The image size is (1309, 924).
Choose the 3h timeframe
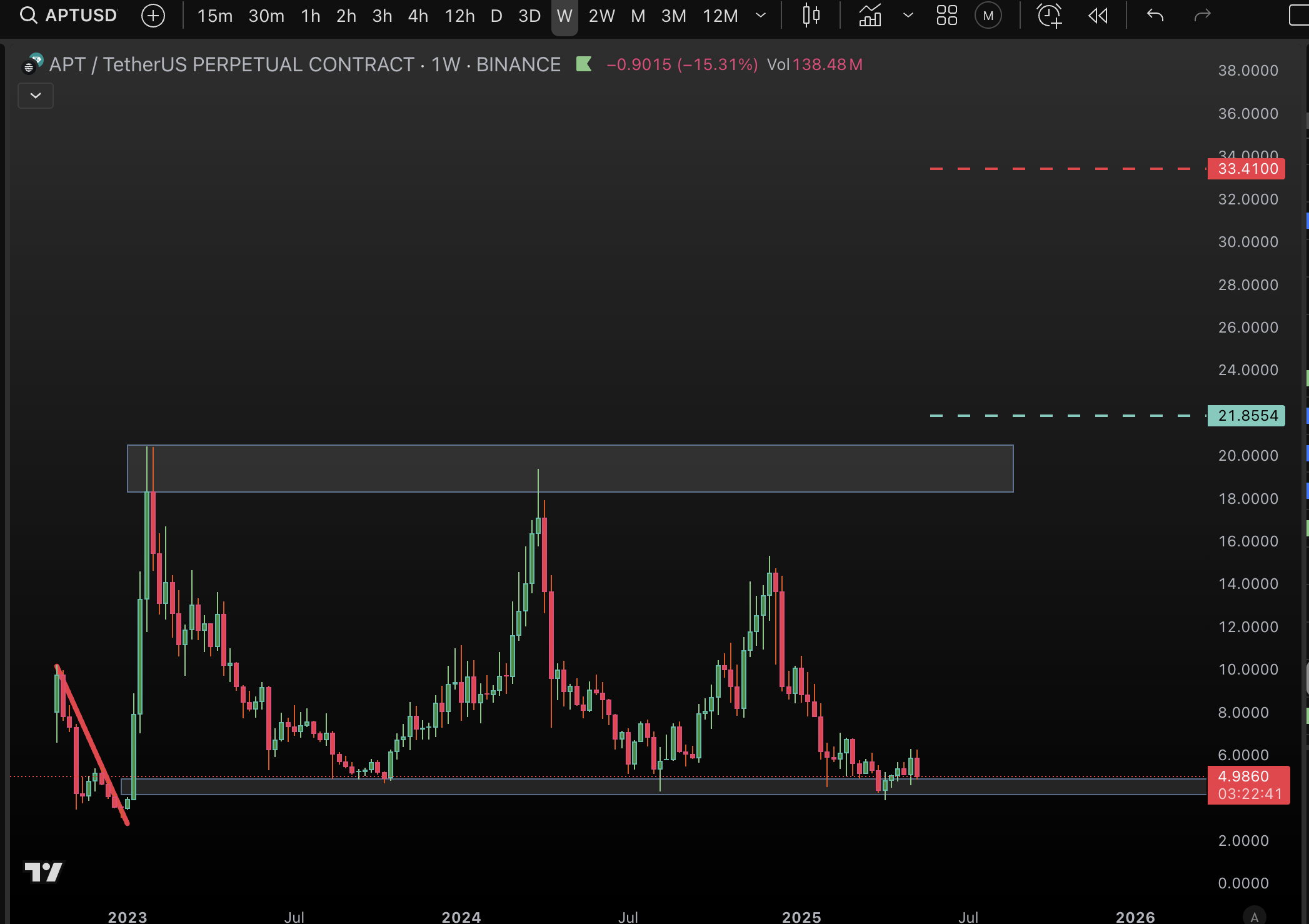coord(383,16)
